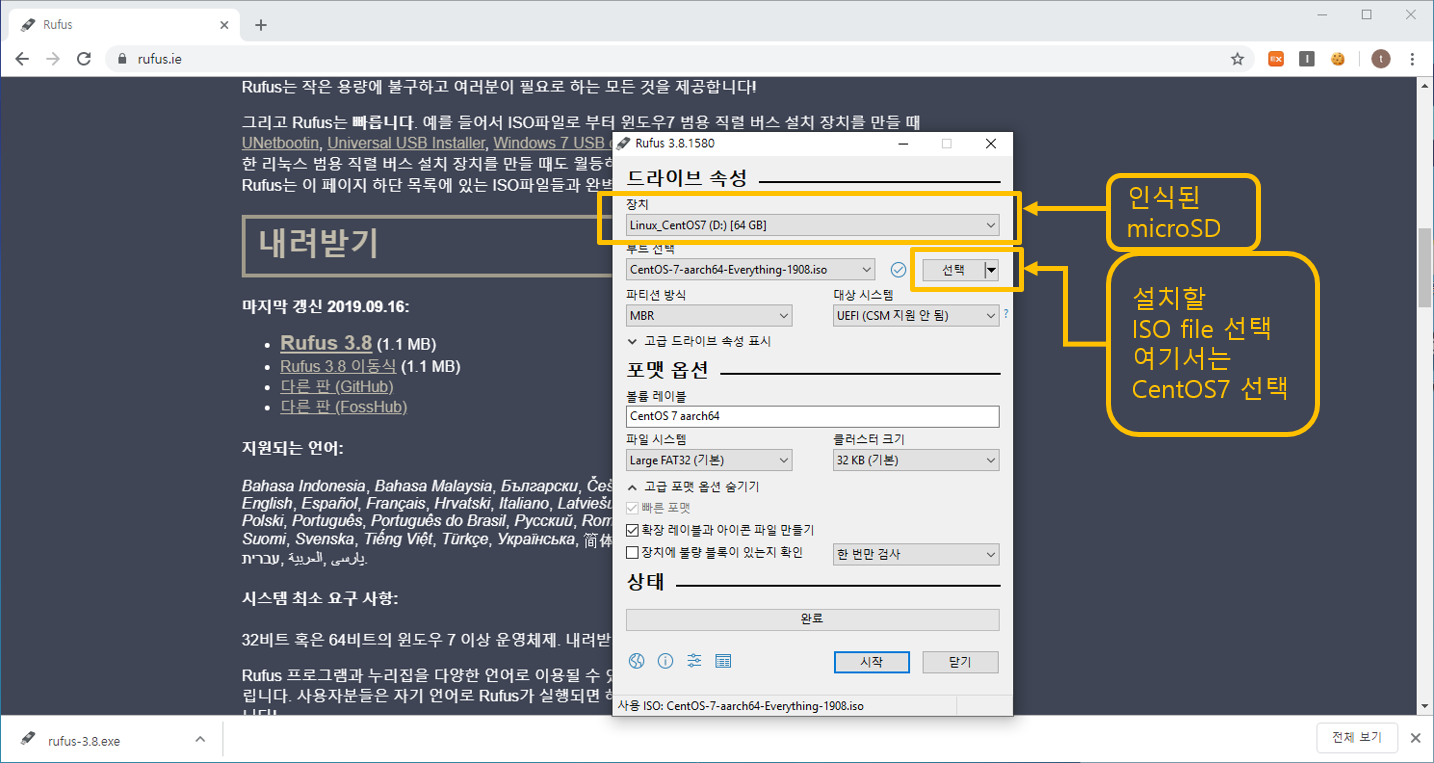Click the 완료 progress status bar
The image size is (1434, 763).
pyautogui.click(x=812, y=619)
